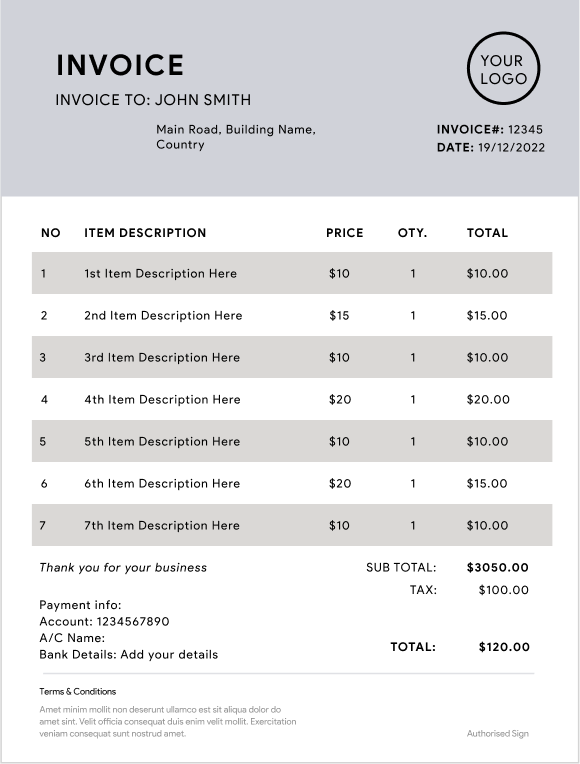Screen dimensions: 580x764
Task: Click the sub total amount $3050.00
Action: 498,567
